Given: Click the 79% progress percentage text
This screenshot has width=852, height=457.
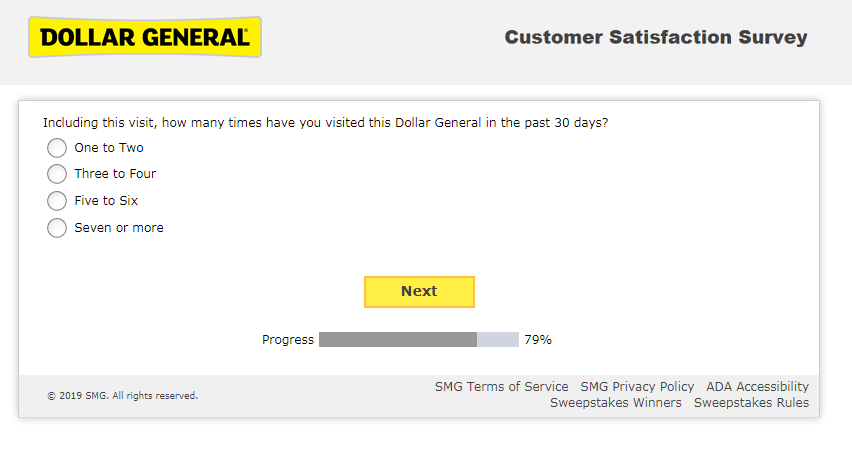Looking at the screenshot, I should [538, 340].
